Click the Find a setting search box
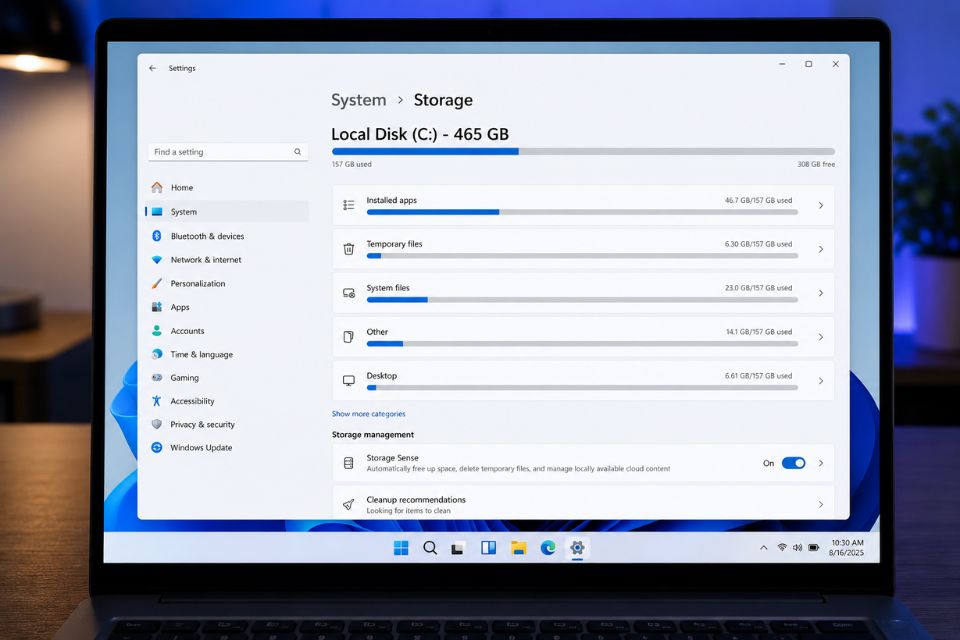This screenshot has width=960, height=640. [228, 152]
